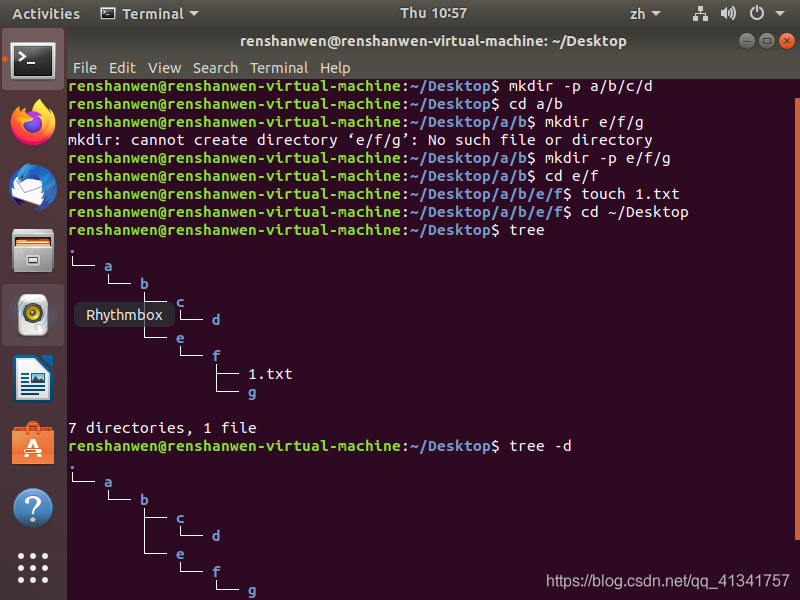Image resolution: width=800 pixels, height=600 pixels.
Task: Click '7 directories, 1 file' summary line
Action: (x=162, y=428)
